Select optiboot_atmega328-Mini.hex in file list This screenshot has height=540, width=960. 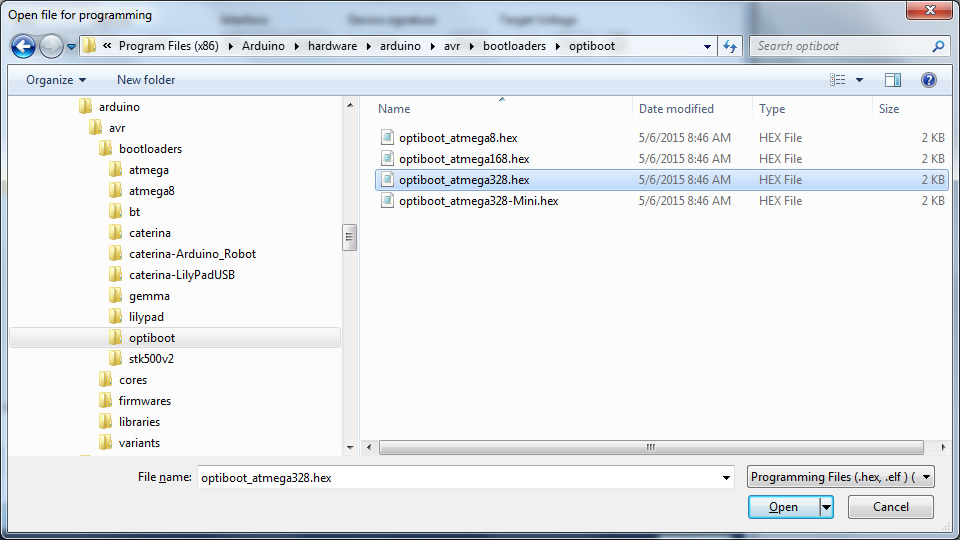coord(478,201)
